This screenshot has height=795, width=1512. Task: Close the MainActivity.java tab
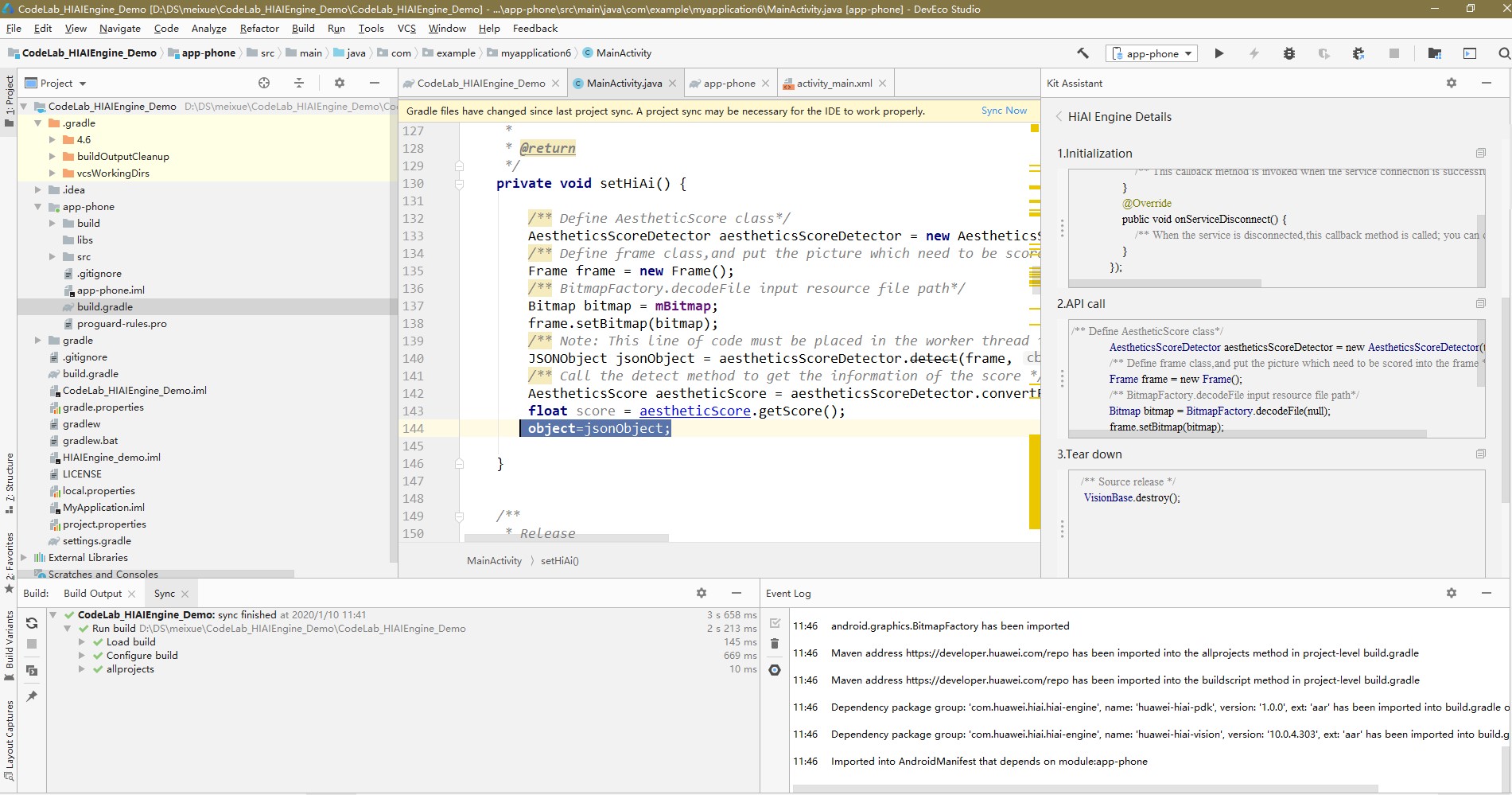672,83
